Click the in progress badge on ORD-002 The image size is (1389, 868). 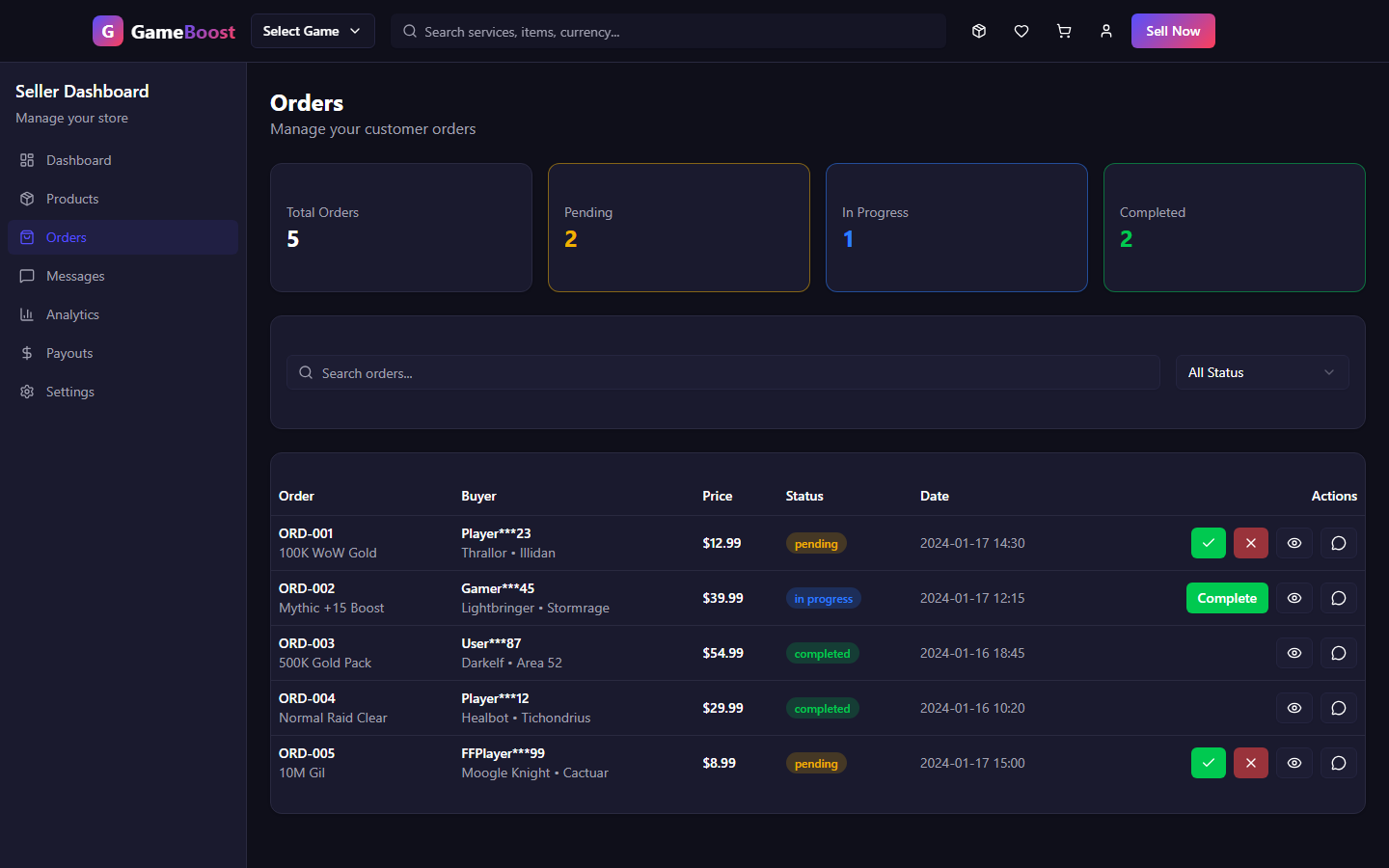point(824,599)
